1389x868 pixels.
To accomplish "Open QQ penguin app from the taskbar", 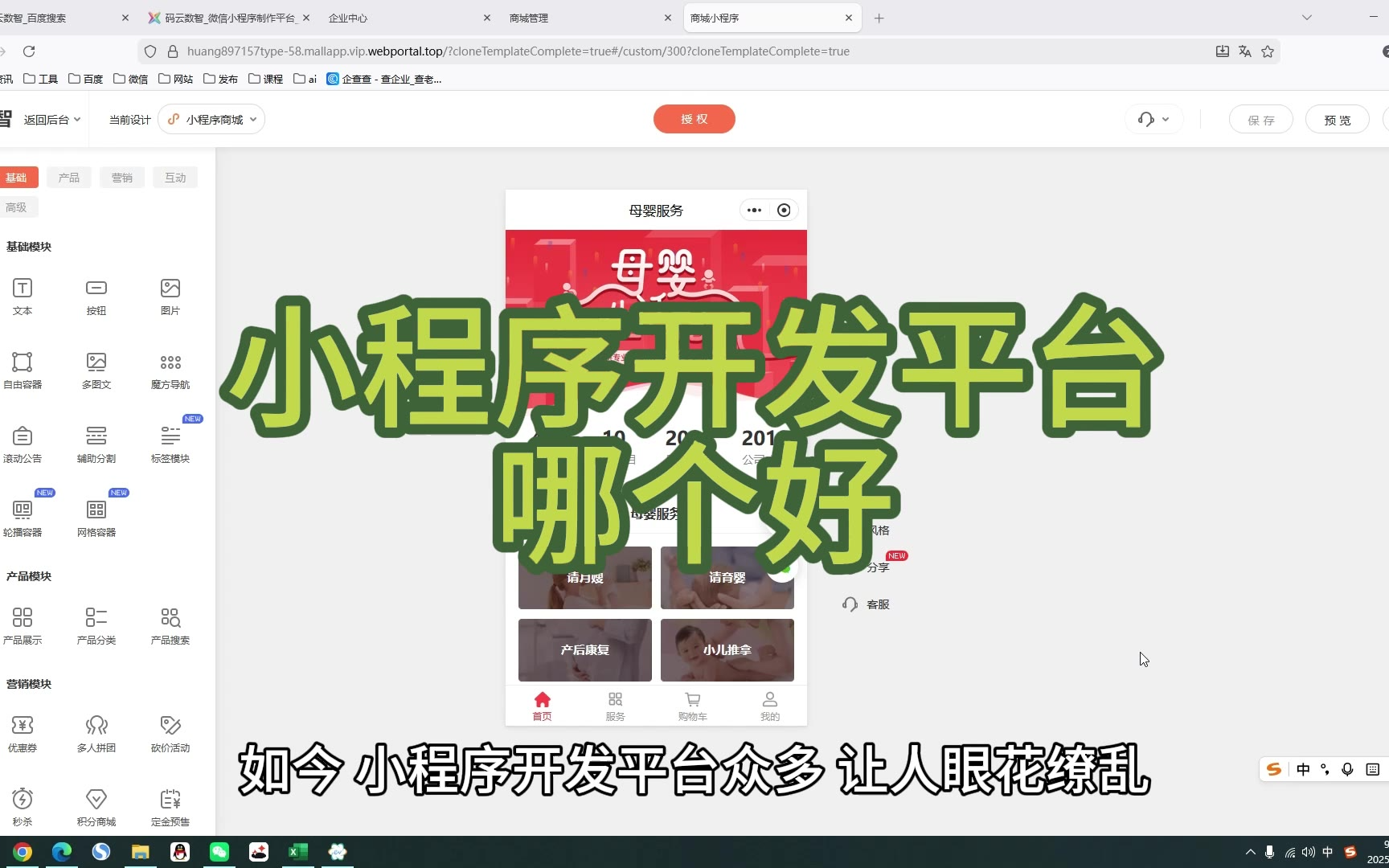I will point(180,852).
